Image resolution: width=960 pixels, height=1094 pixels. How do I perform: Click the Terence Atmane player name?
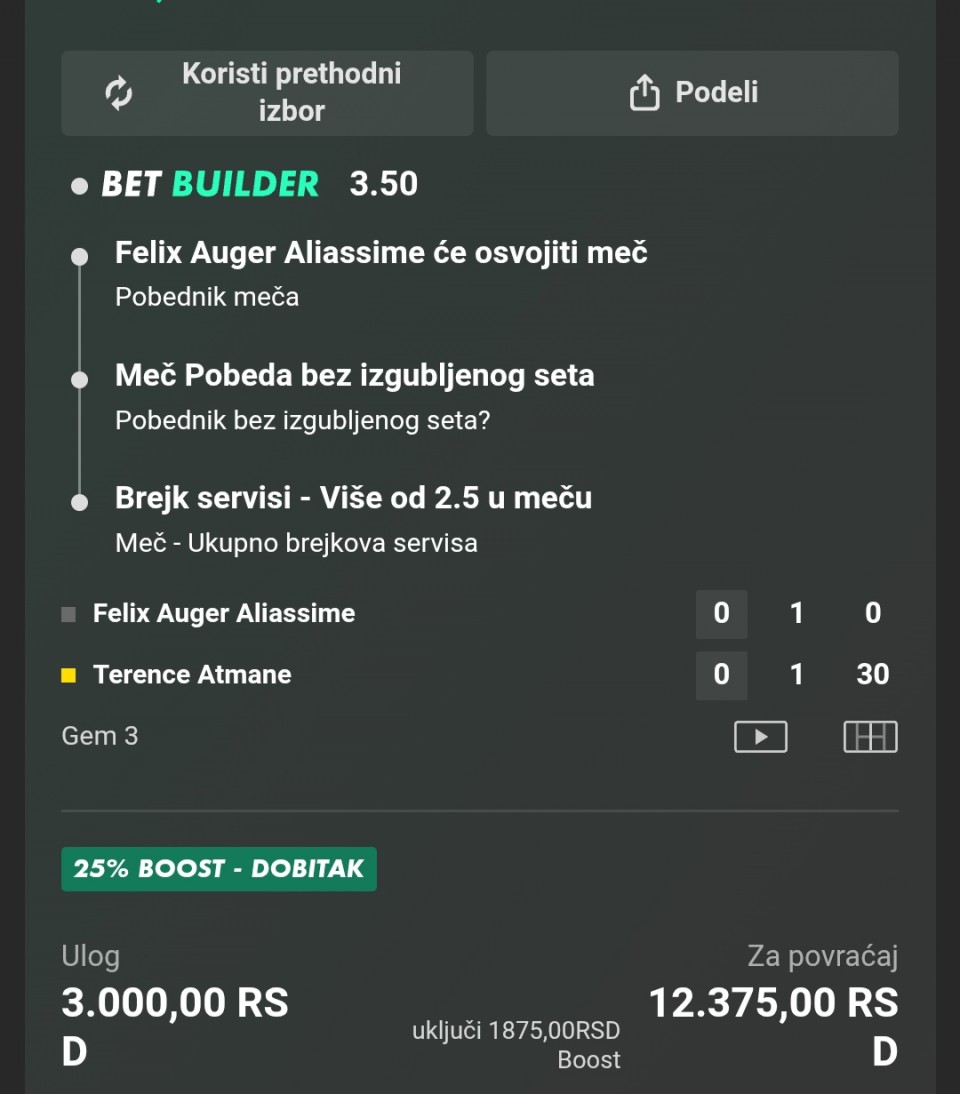pos(192,675)
